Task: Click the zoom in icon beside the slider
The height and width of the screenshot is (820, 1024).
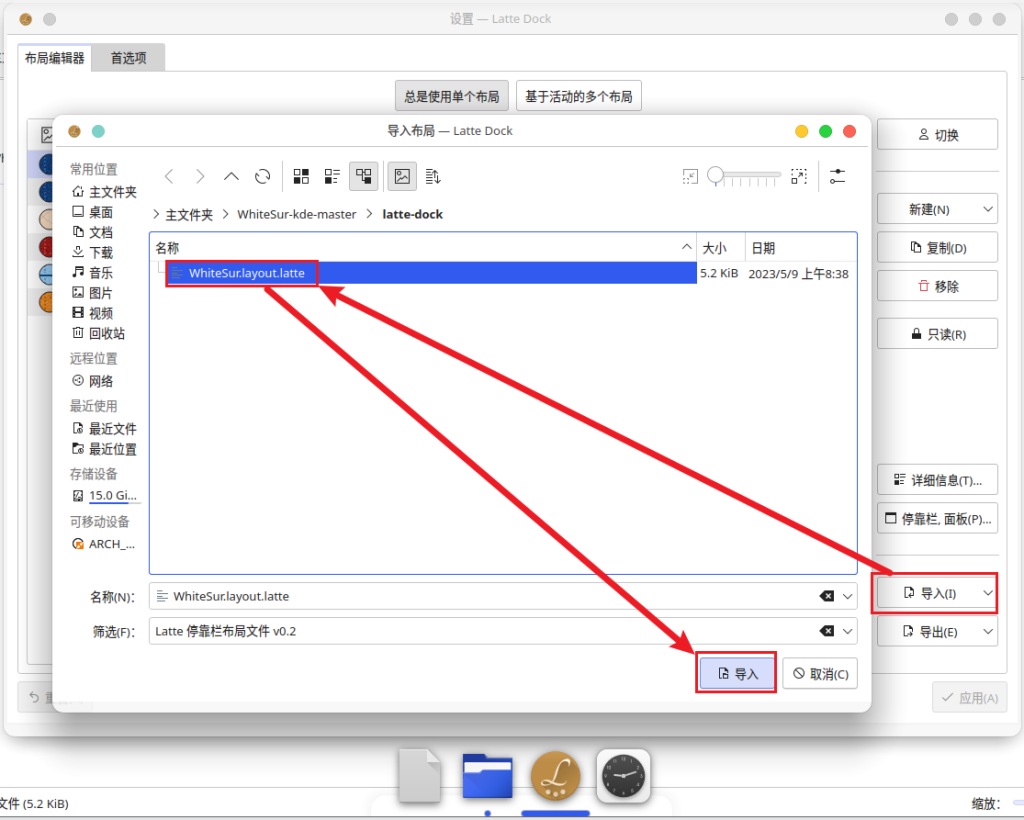Action: point(799,176)
